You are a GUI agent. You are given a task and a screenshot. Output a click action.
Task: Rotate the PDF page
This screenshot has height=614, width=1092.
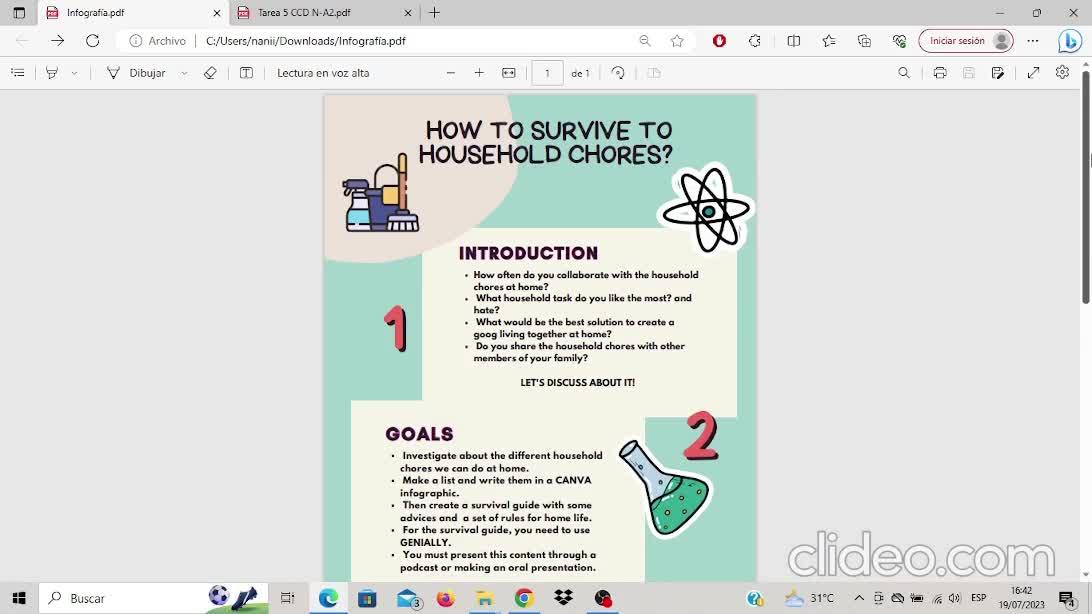point(618,73)
